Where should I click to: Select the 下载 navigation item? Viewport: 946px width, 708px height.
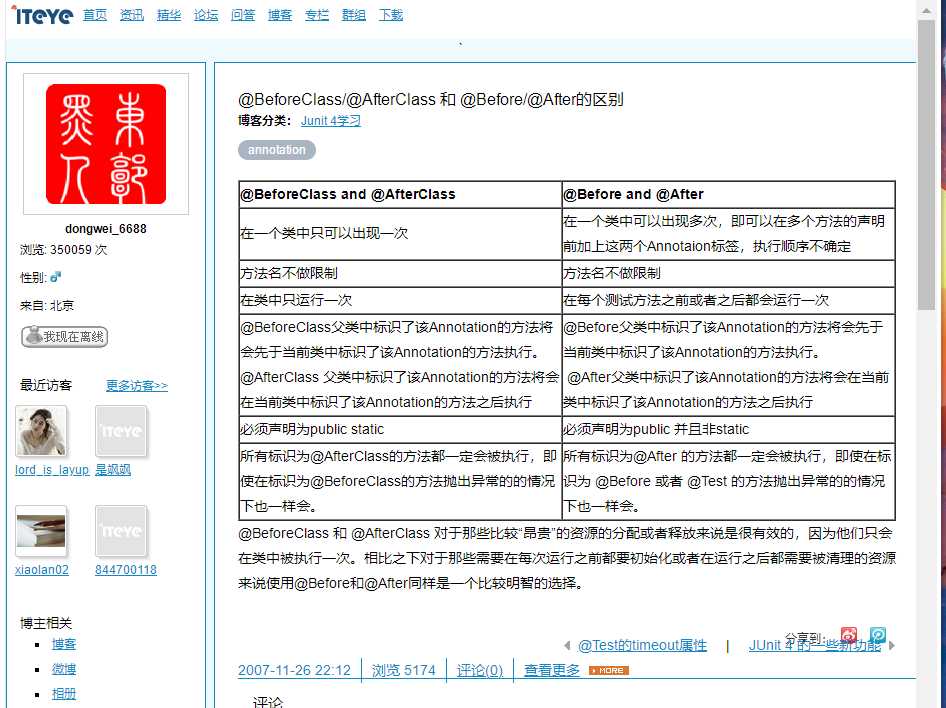coord(391,15)
